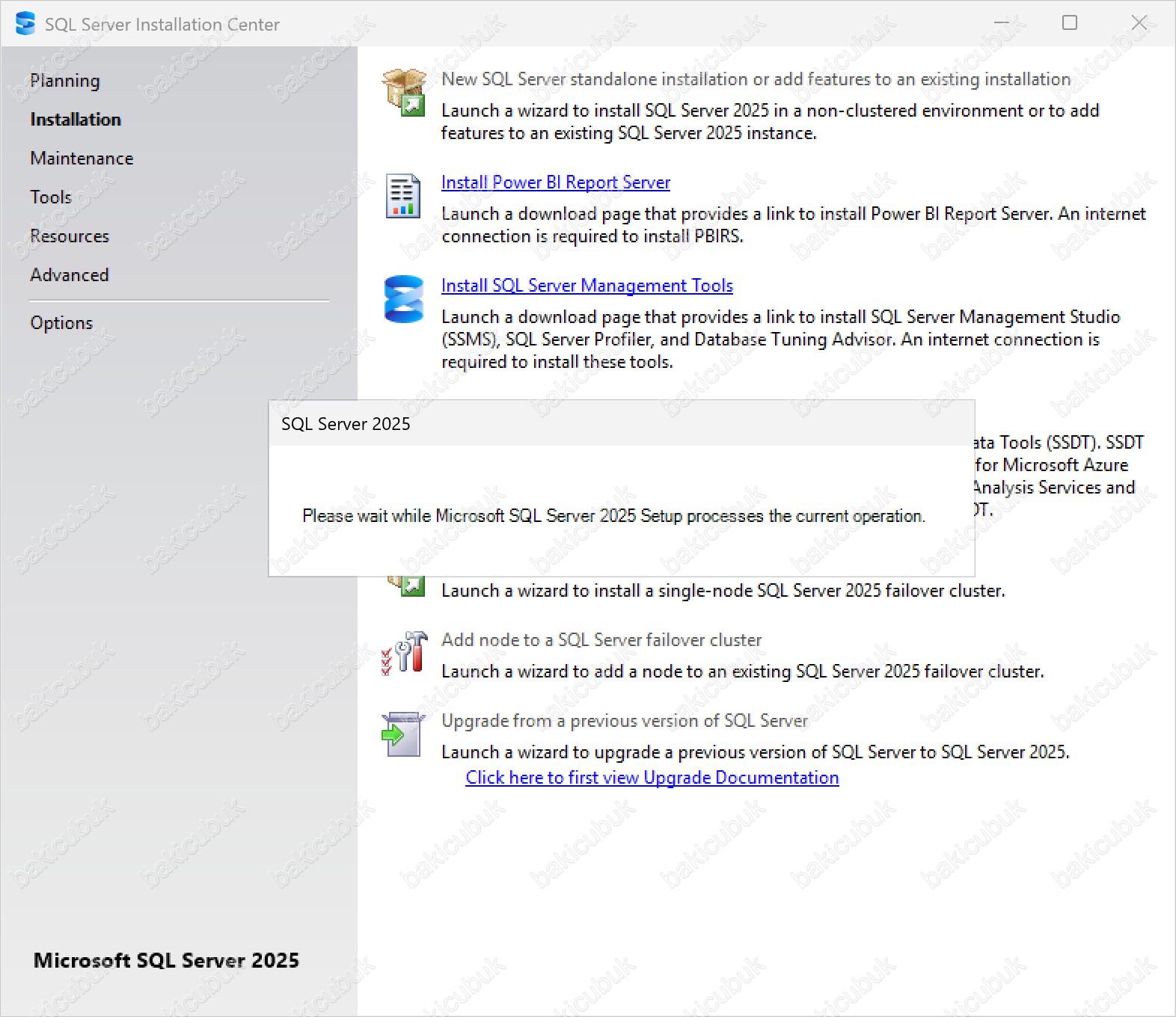Follow Install SQL Server Management Tools link
This screenshot has width=1176, height=1017.
pyautogui.click(x=587, y=286)
